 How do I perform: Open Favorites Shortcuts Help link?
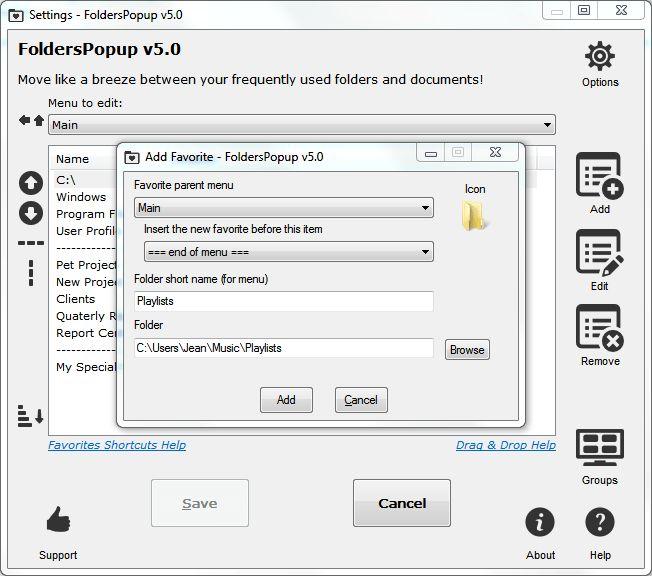(x=117, y=445)
